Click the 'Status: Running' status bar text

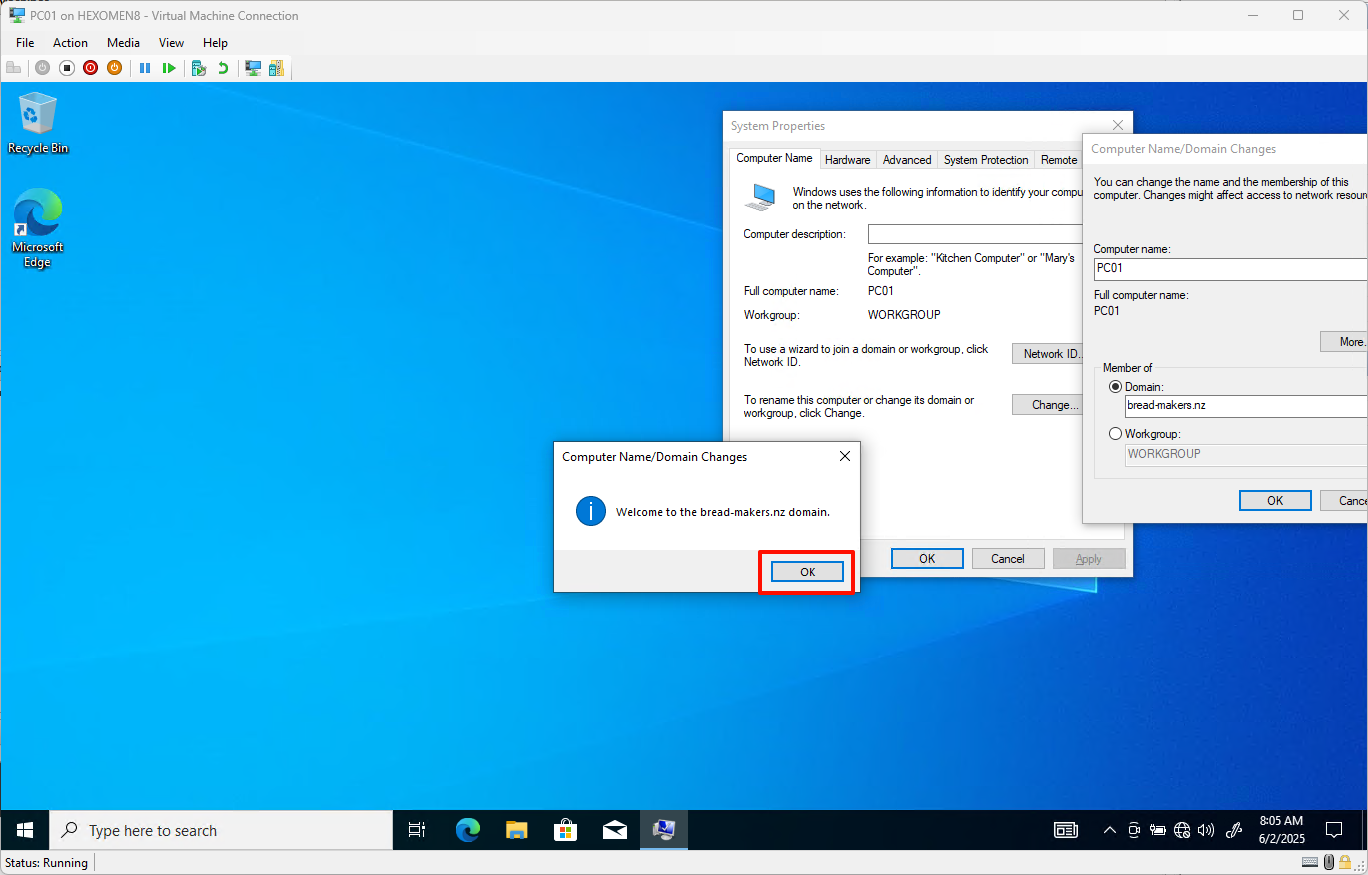46,863
